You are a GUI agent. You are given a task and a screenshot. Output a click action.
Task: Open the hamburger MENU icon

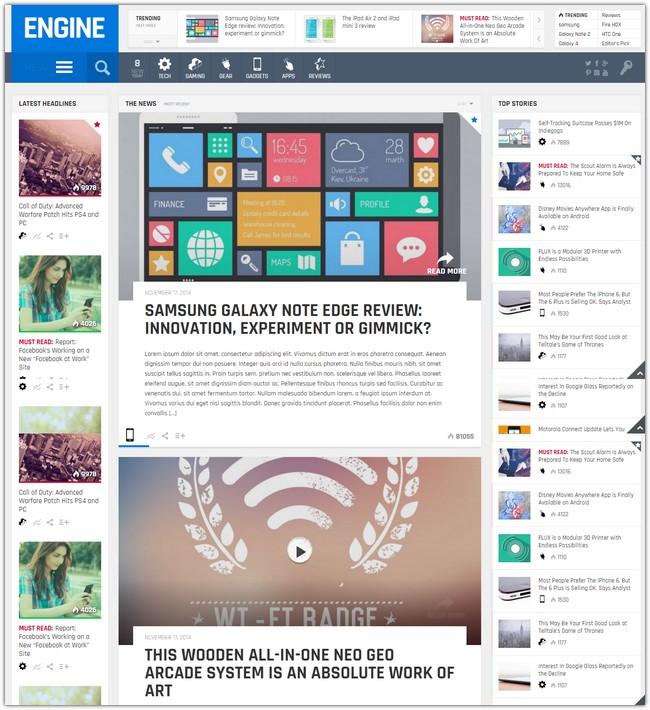coord(64,67)
